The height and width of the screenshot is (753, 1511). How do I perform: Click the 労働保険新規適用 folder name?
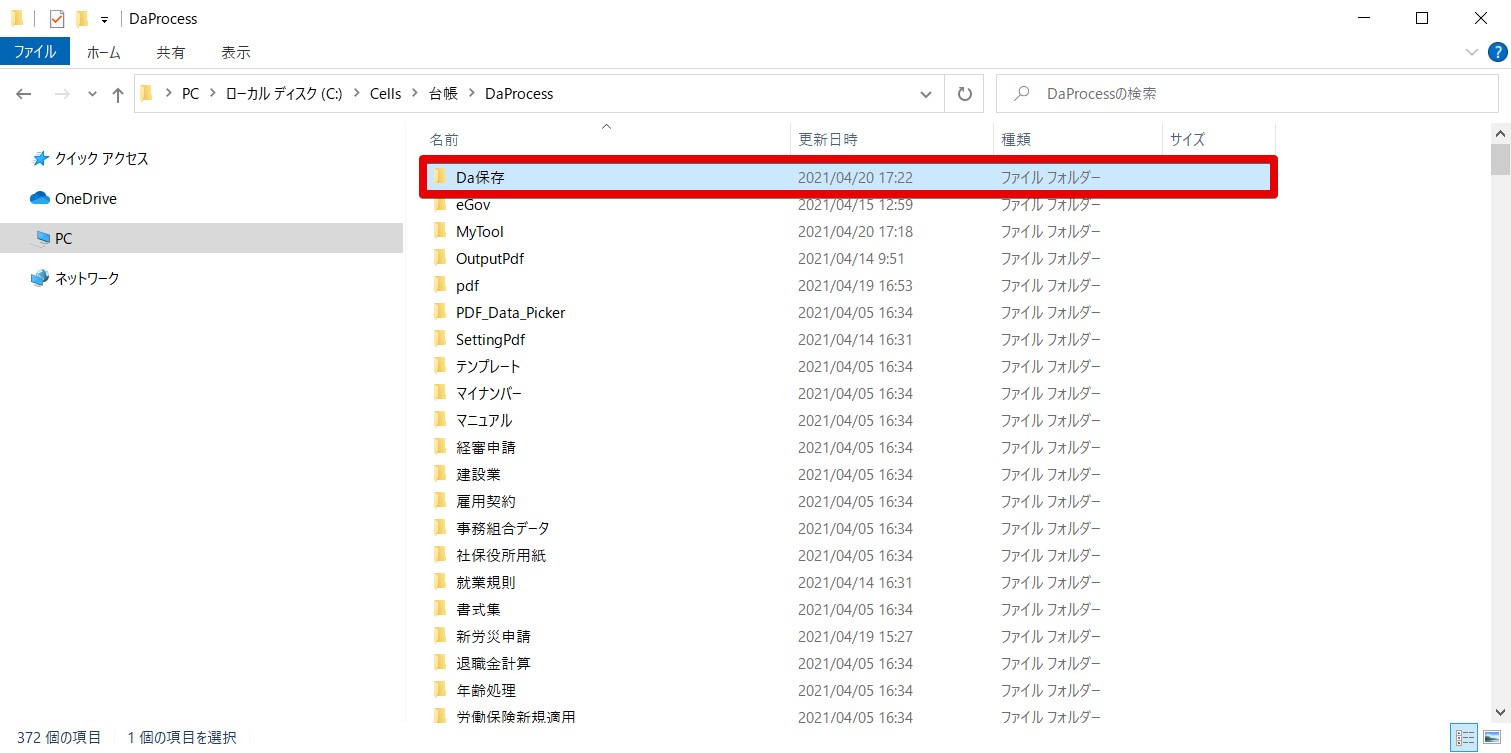coord(515,716)
